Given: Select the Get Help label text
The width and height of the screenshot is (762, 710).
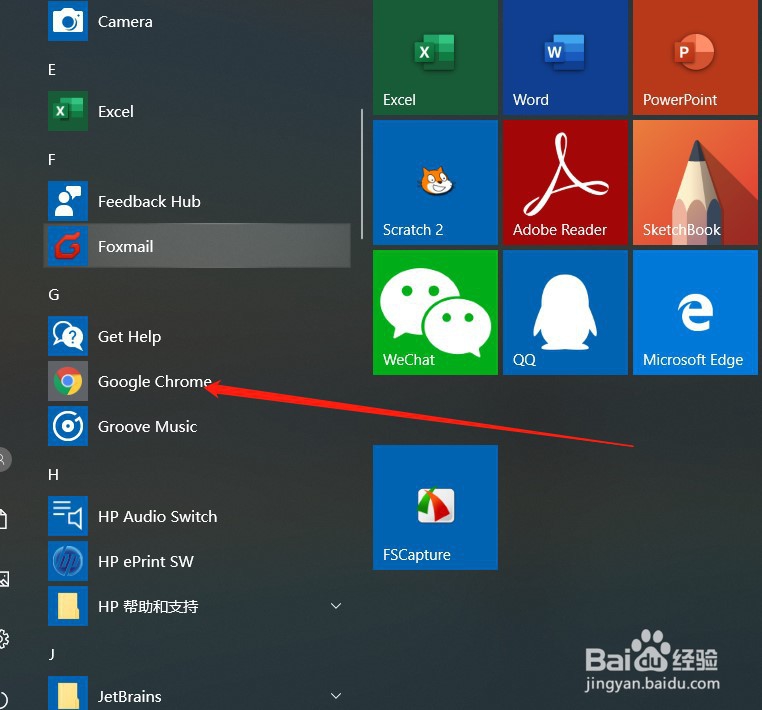Looking at the screenshot, I should pos(129,337).
